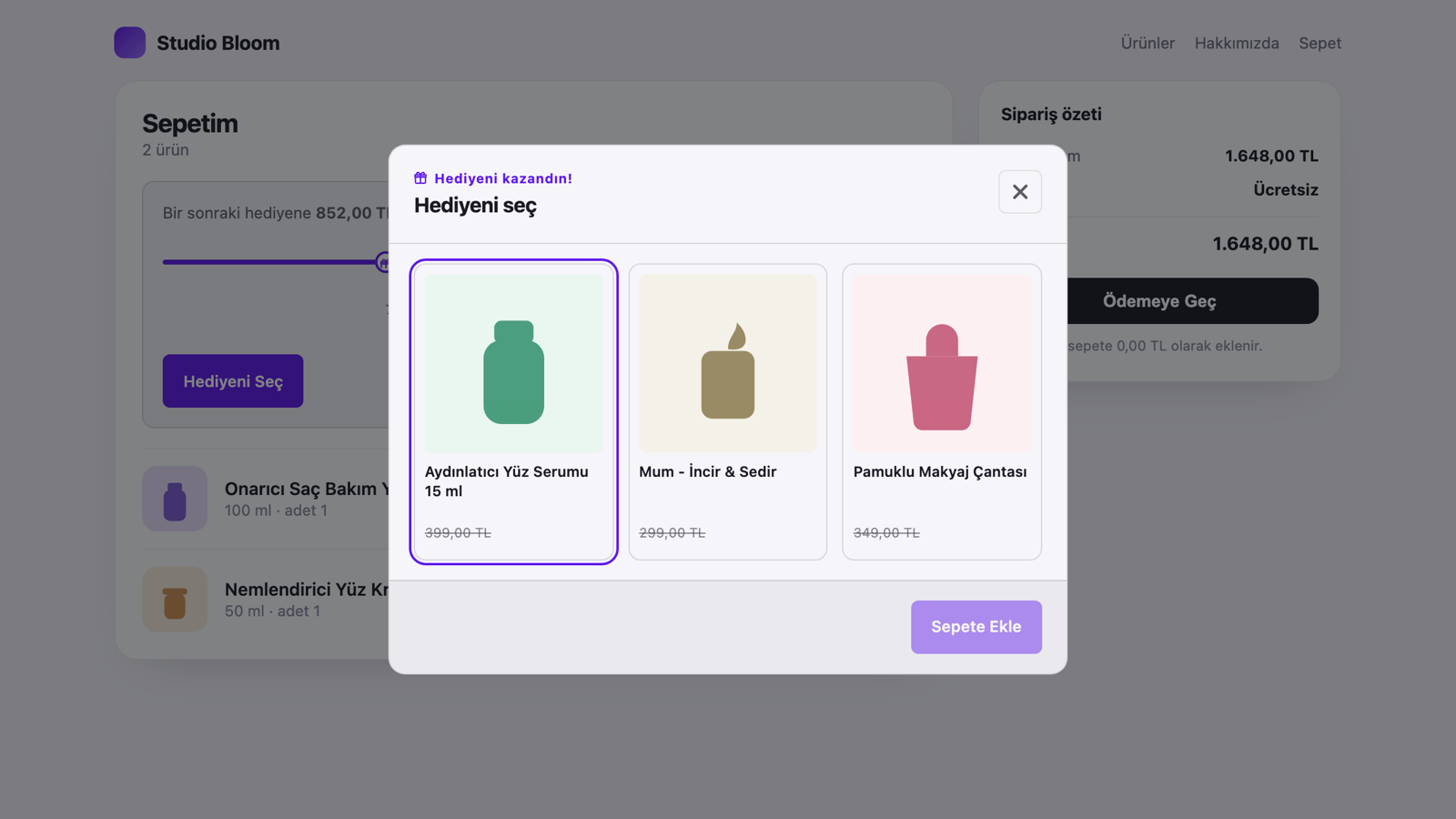1456x819 pixels.
Task: Click the 399,00 TL strikethrough price
Action: tap(458, 533)
